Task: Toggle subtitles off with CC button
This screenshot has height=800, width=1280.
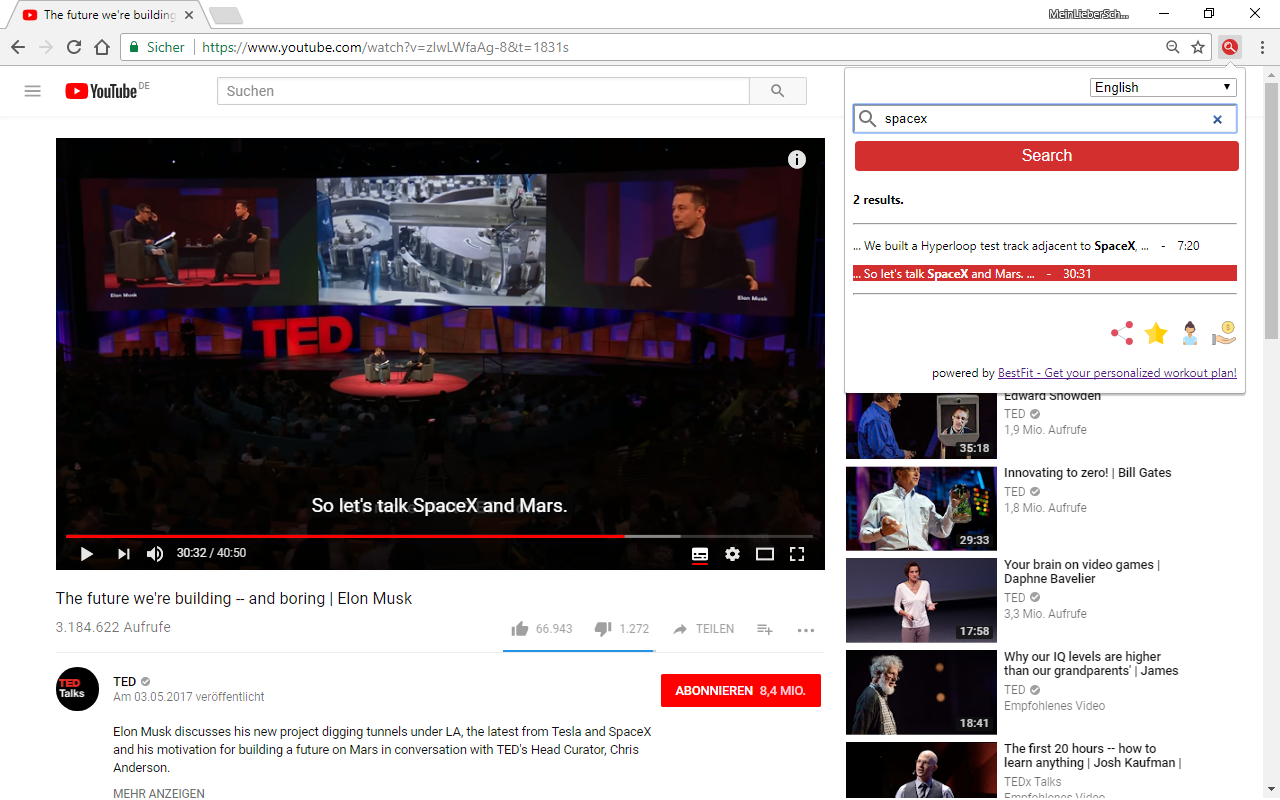Action: tap(700, 553)
